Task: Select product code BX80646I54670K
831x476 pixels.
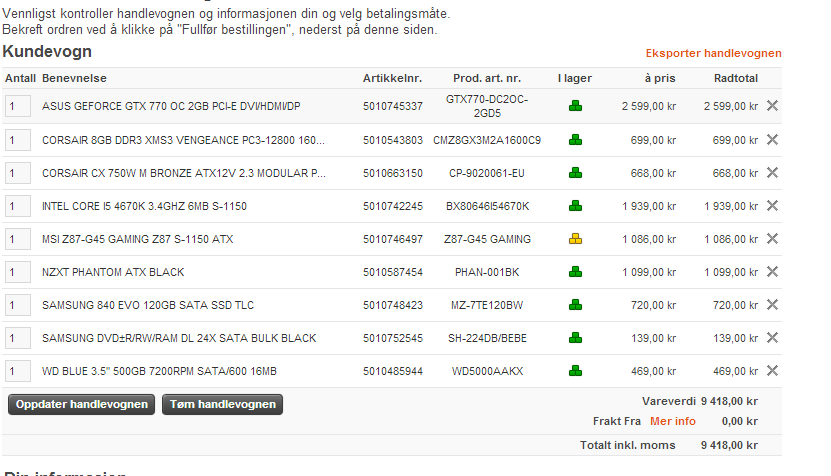Action: tap(487, 206)
